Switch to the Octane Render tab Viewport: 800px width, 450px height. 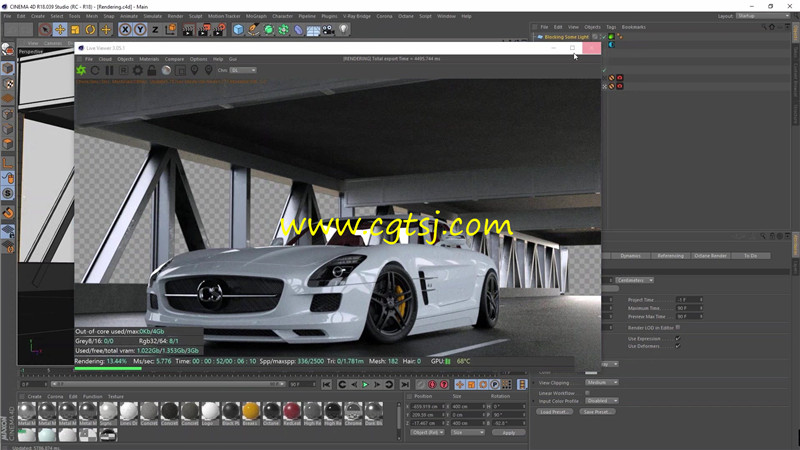pos(710,256)
